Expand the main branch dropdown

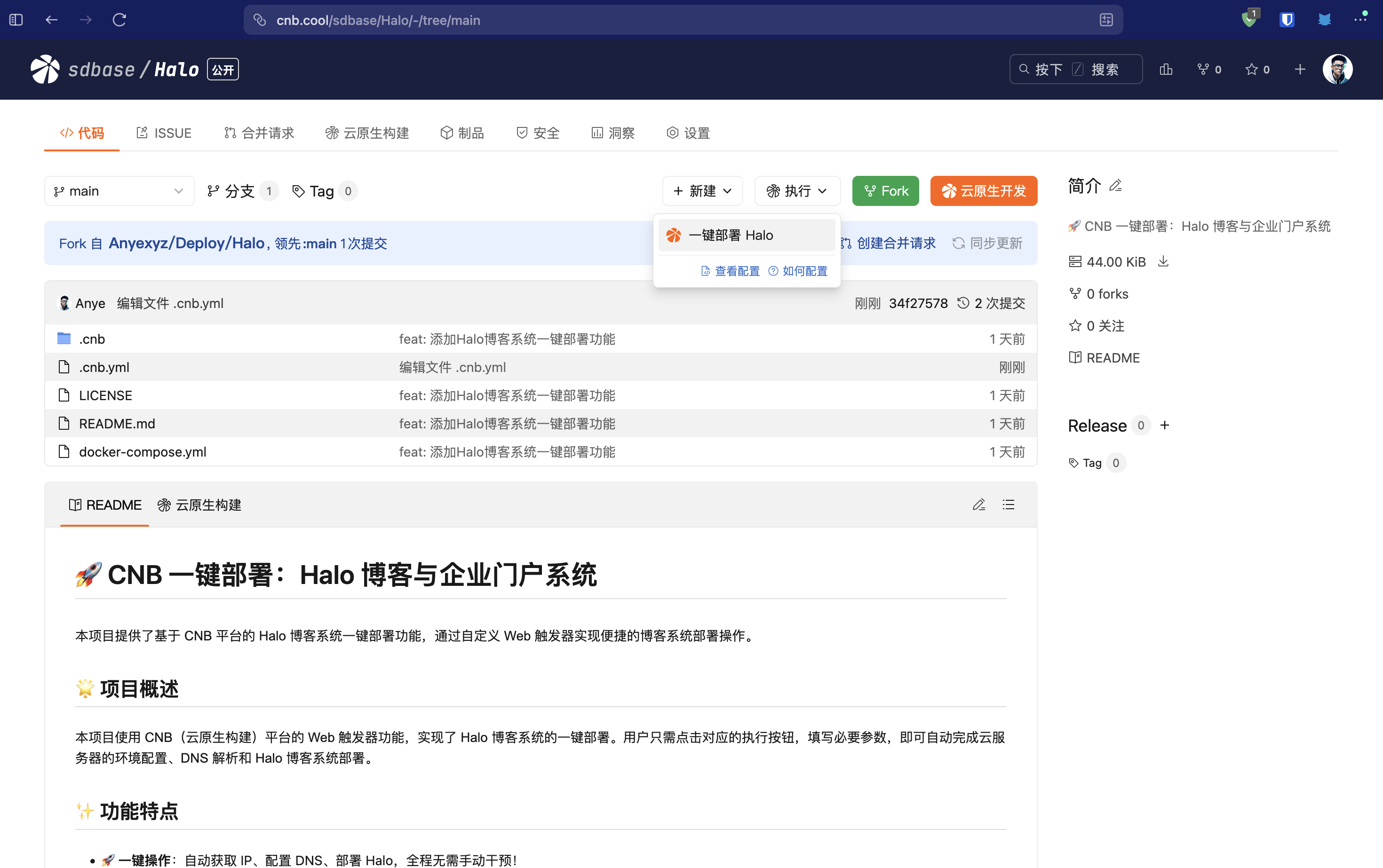coord(119,191)
